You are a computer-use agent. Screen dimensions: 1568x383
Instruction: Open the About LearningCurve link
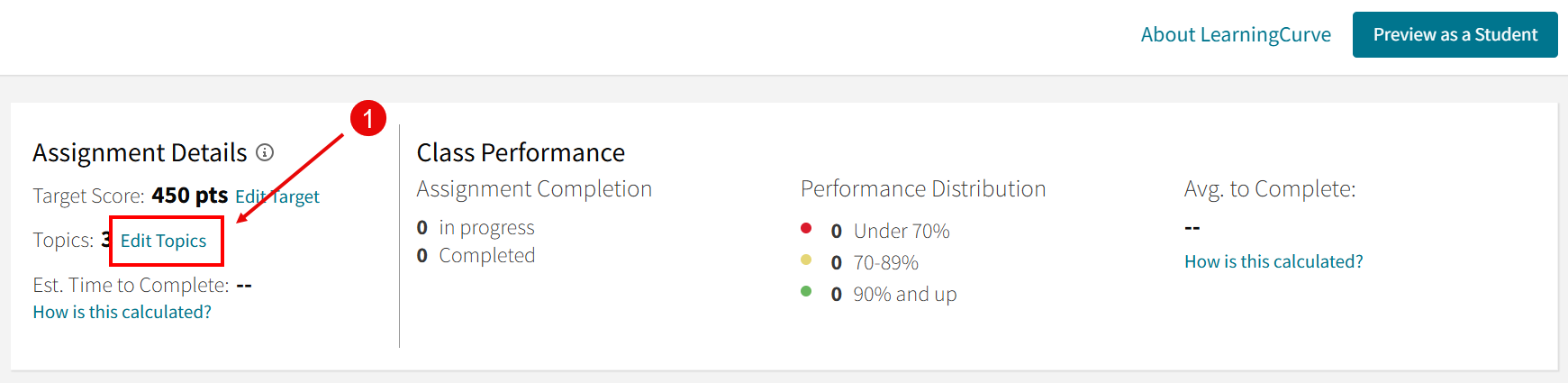(x=1236, y=34)
